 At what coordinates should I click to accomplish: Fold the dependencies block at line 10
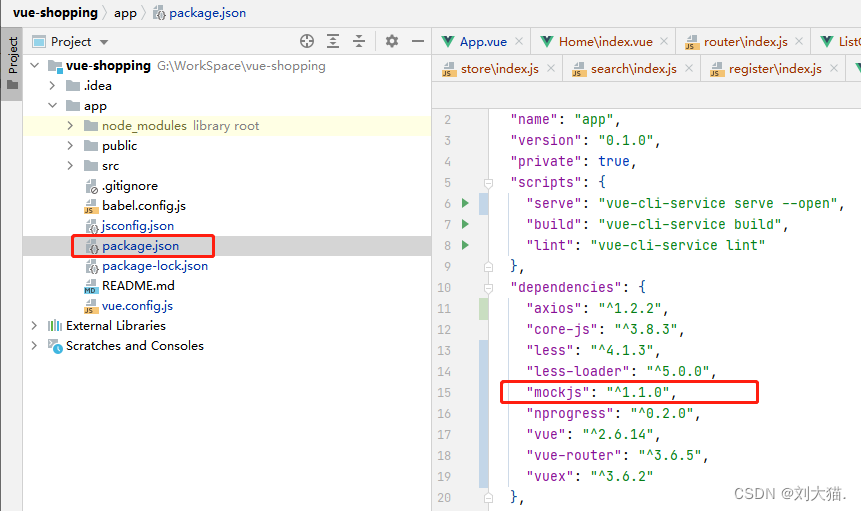pos(488,288)
